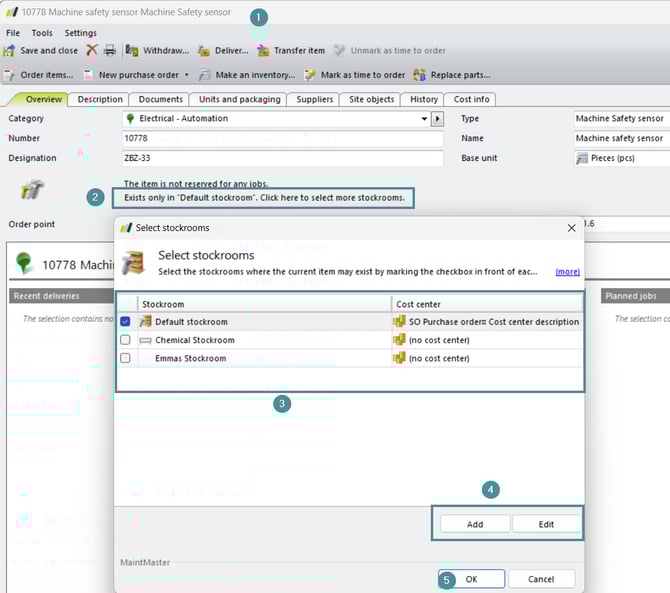Click the Withdraw icon

(132, 51)
